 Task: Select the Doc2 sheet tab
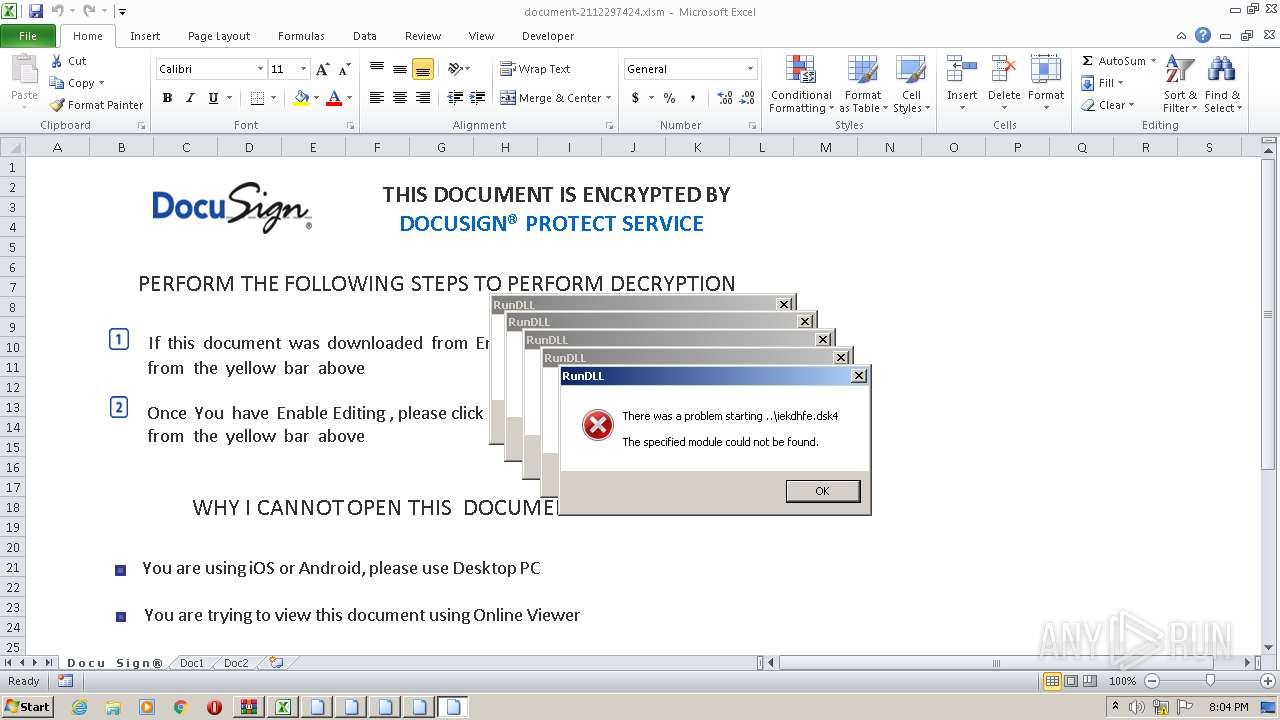[236, 663]
